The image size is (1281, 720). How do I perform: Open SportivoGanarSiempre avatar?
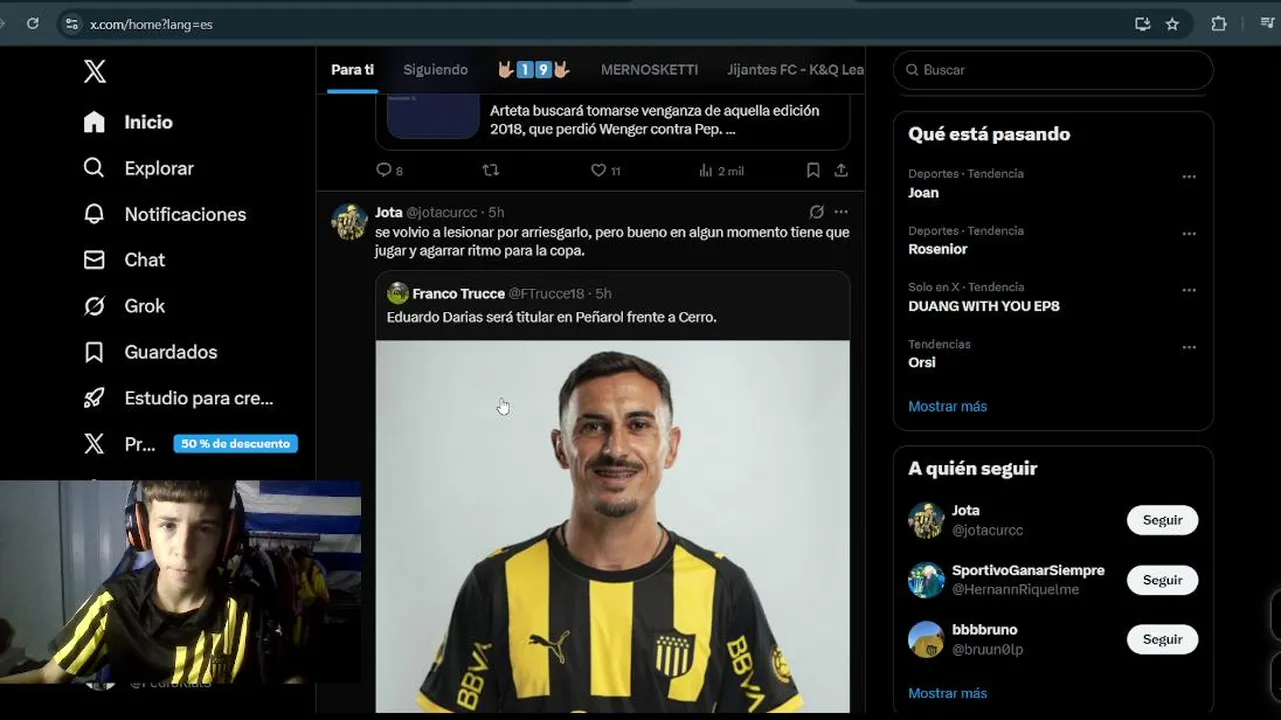[926, 580]
